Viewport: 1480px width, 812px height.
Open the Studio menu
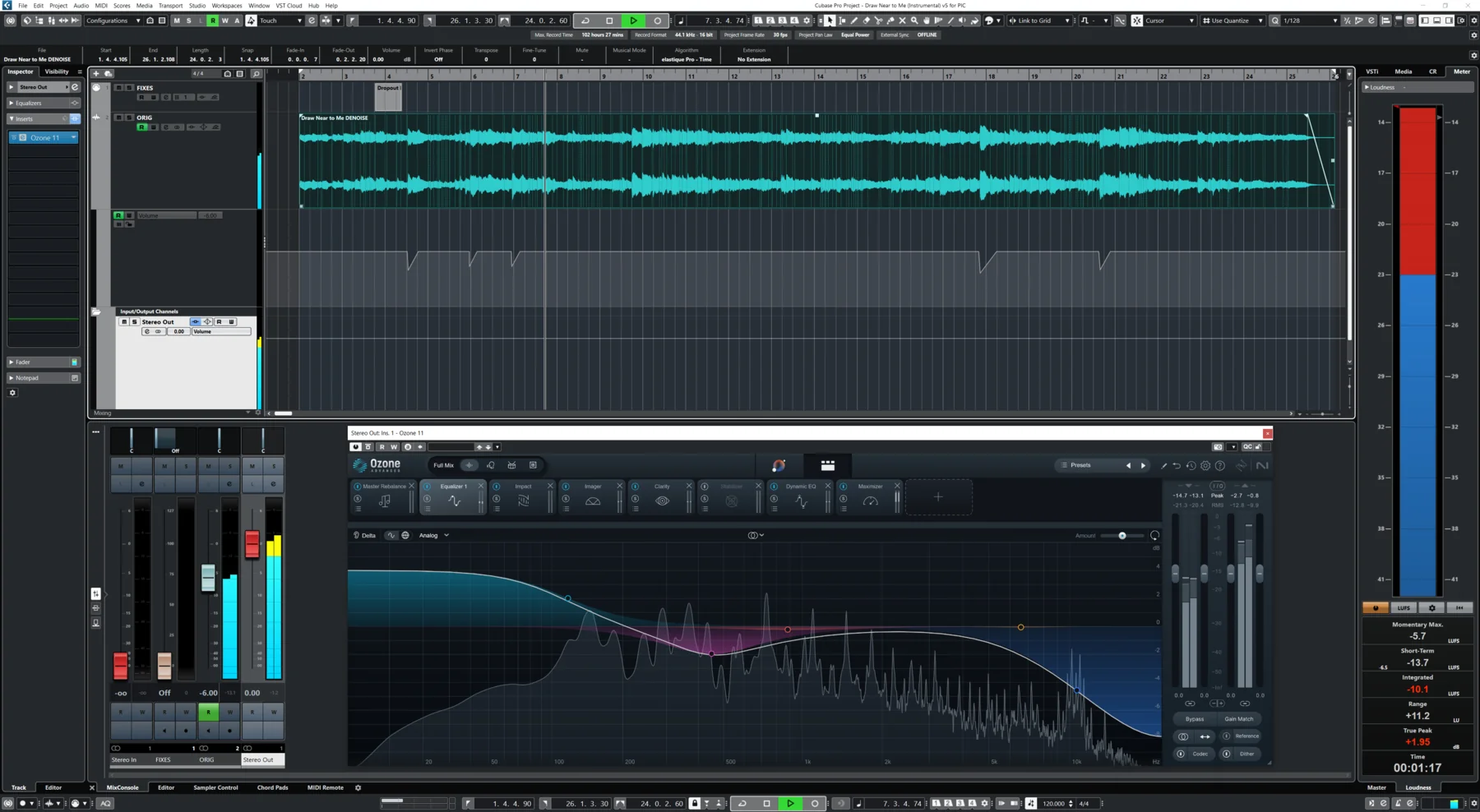(x=197, y=5)
